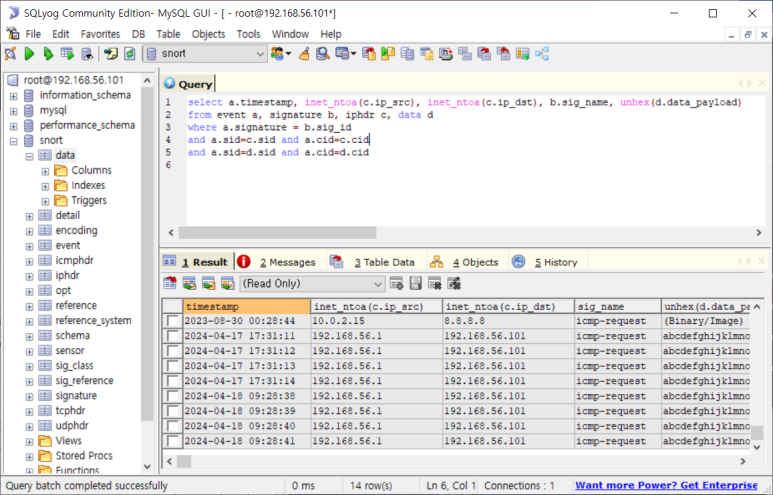Click the inet_ntoa(c.ip_src) column header

pyautogui.click(x=376, y=306)
